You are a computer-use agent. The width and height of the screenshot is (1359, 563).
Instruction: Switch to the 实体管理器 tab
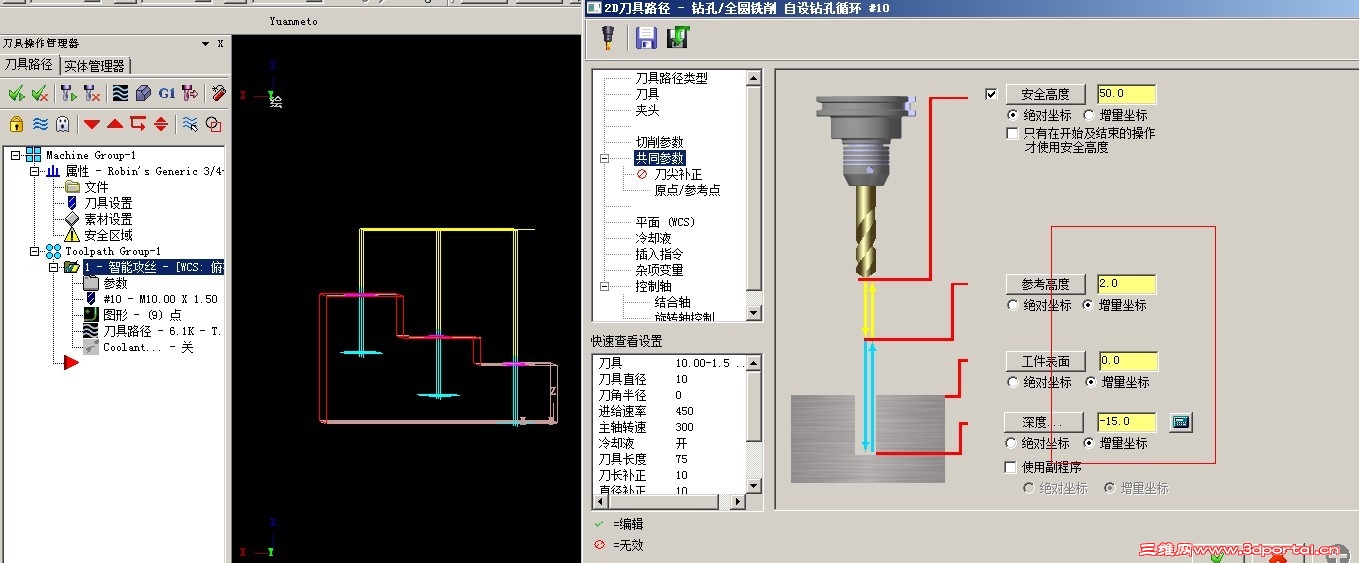tap(95, 65)
